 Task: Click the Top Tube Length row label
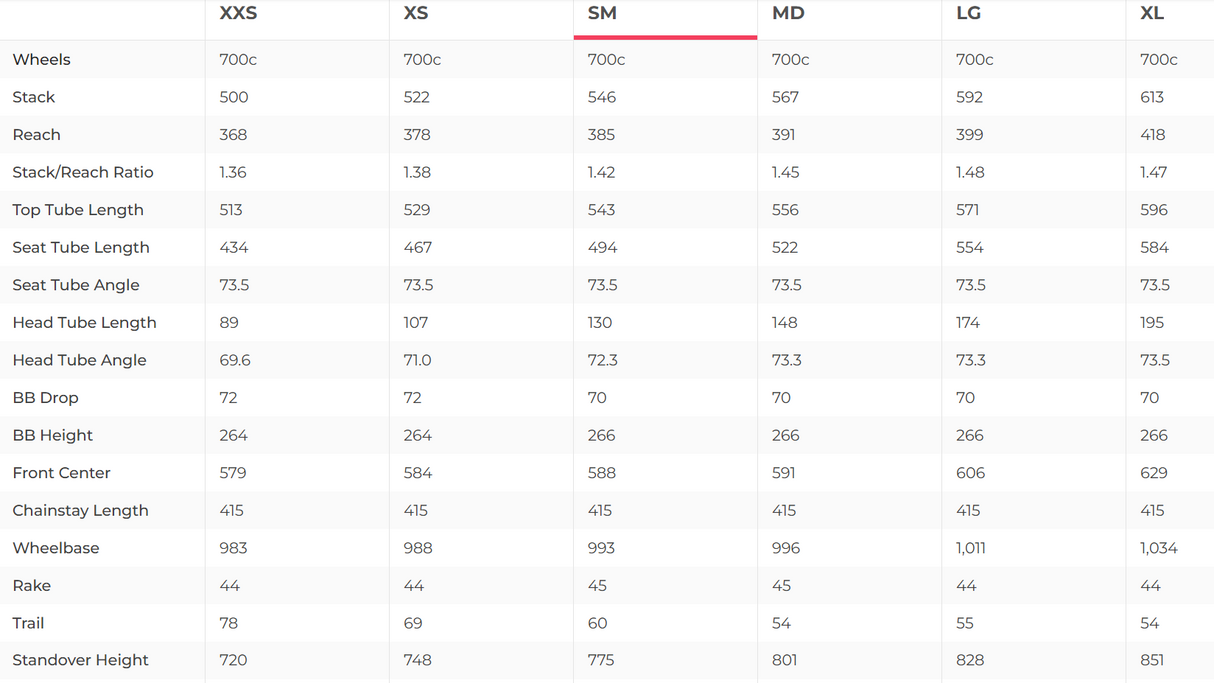pos(78,210)
